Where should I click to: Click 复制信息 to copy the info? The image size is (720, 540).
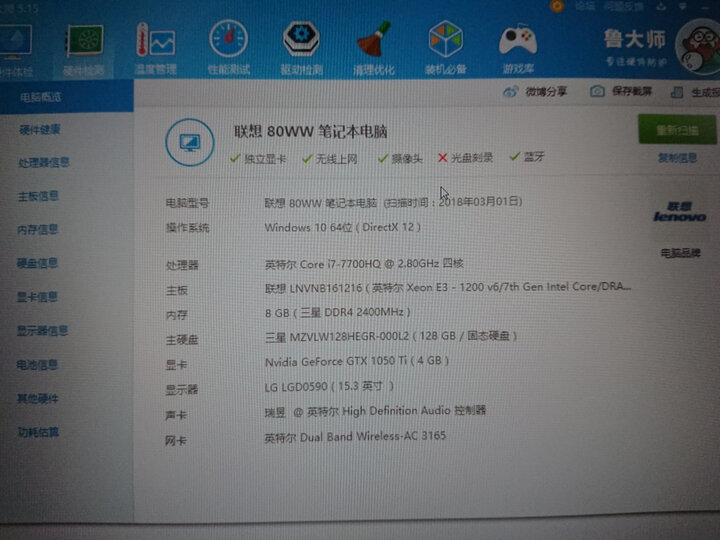pos(677,158)
